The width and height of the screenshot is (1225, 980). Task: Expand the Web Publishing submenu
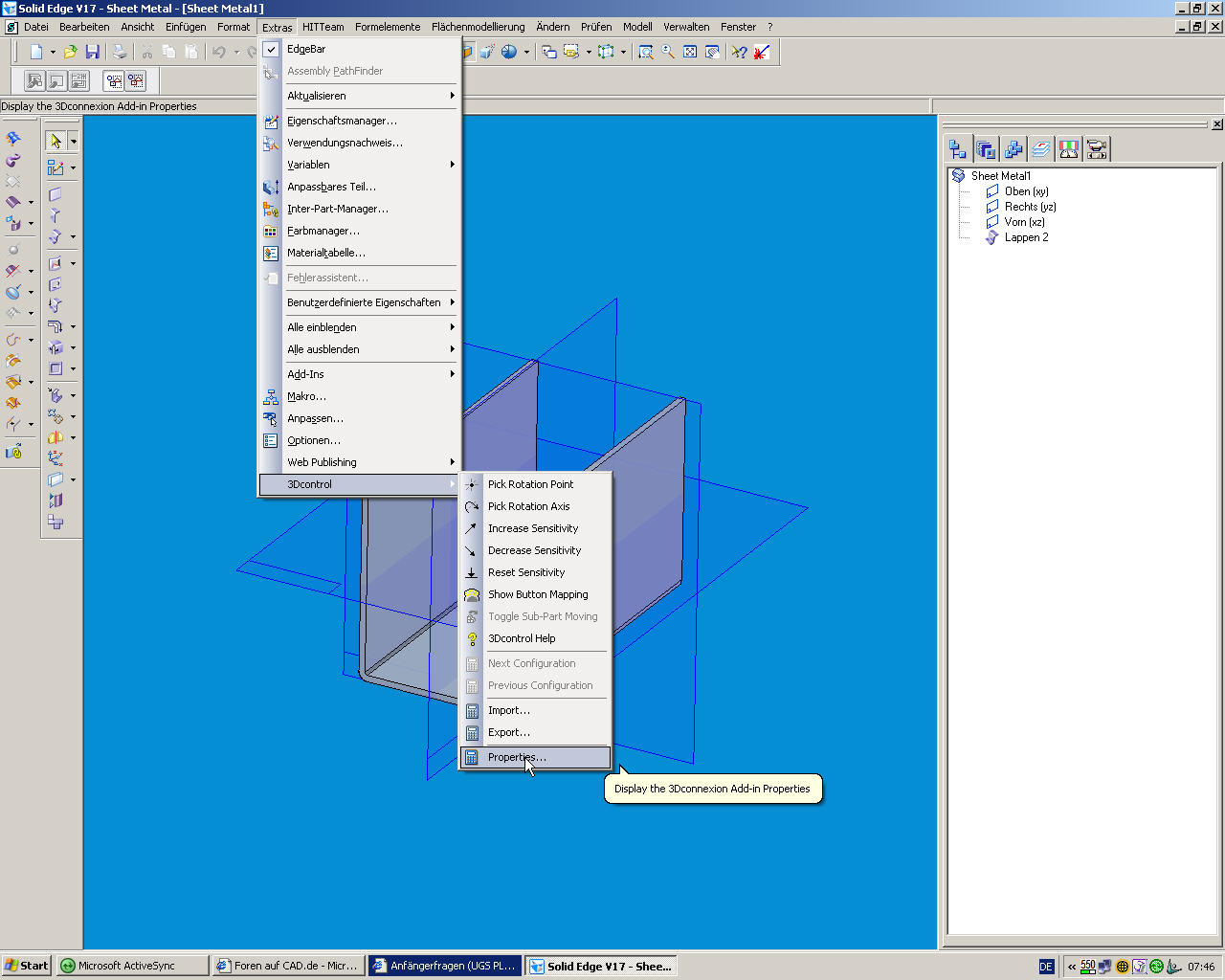click(x=360, y=462)
